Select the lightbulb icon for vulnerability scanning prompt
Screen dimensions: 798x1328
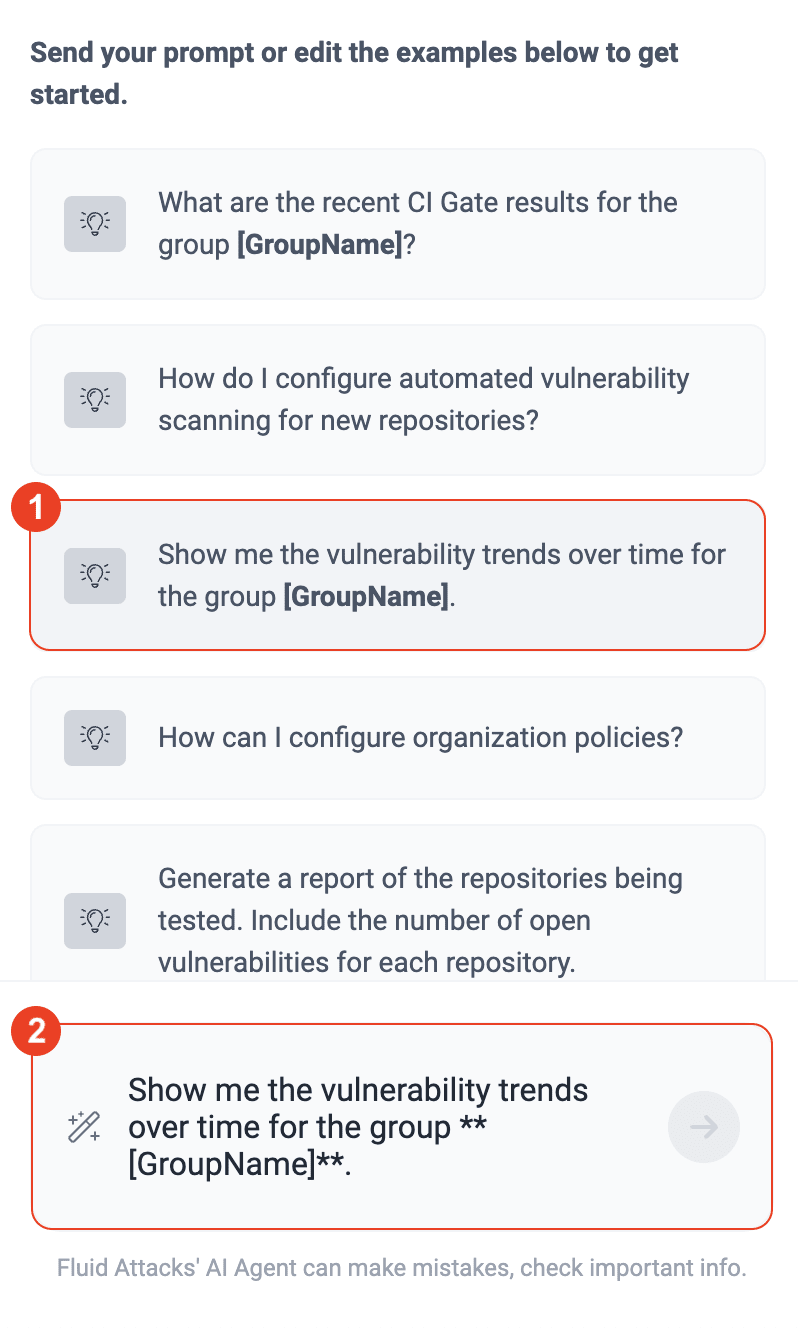pyautogui.click(x=94, y=400)
